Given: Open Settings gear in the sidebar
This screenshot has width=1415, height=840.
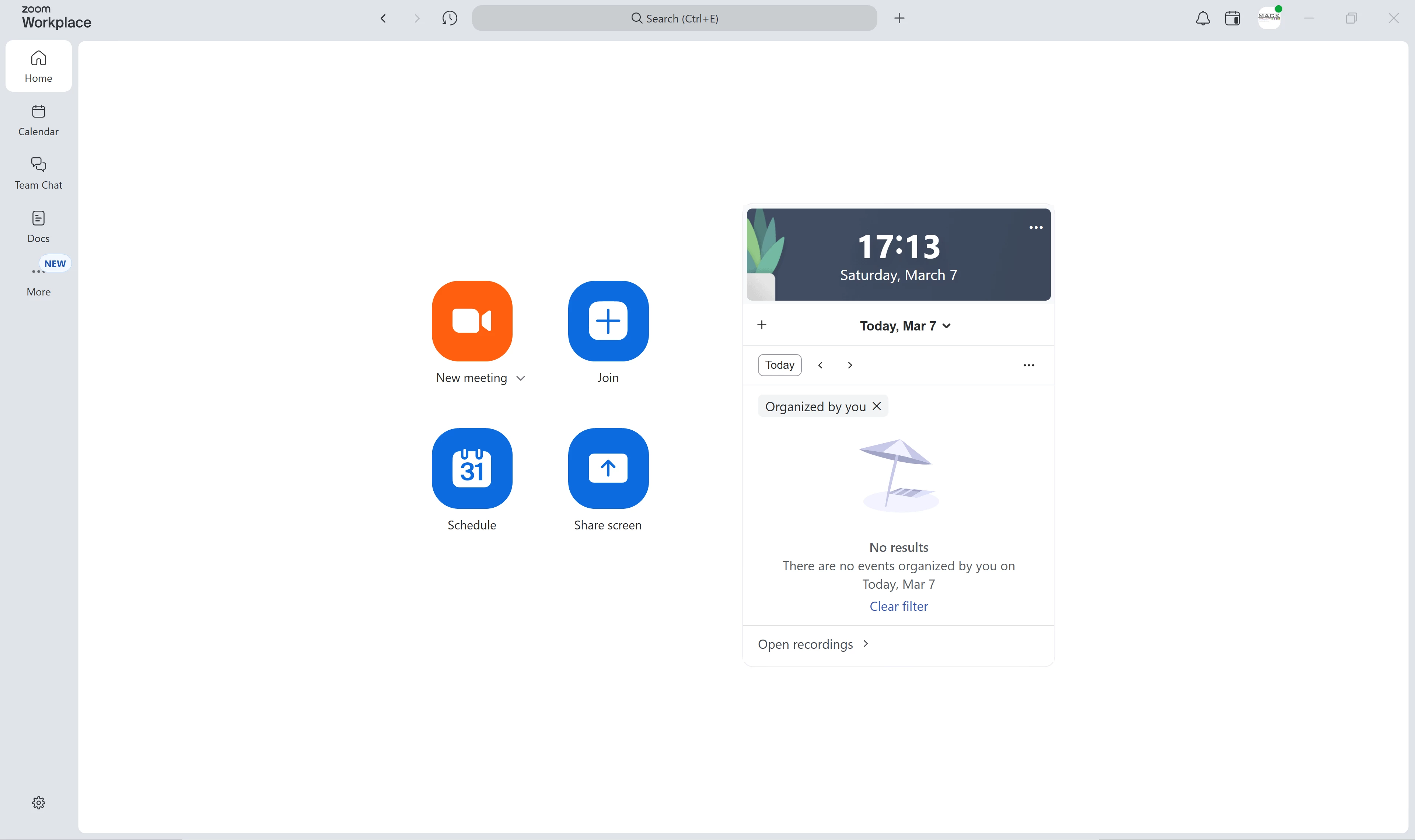Looking at the screenshot, I should tap(38, 802).
